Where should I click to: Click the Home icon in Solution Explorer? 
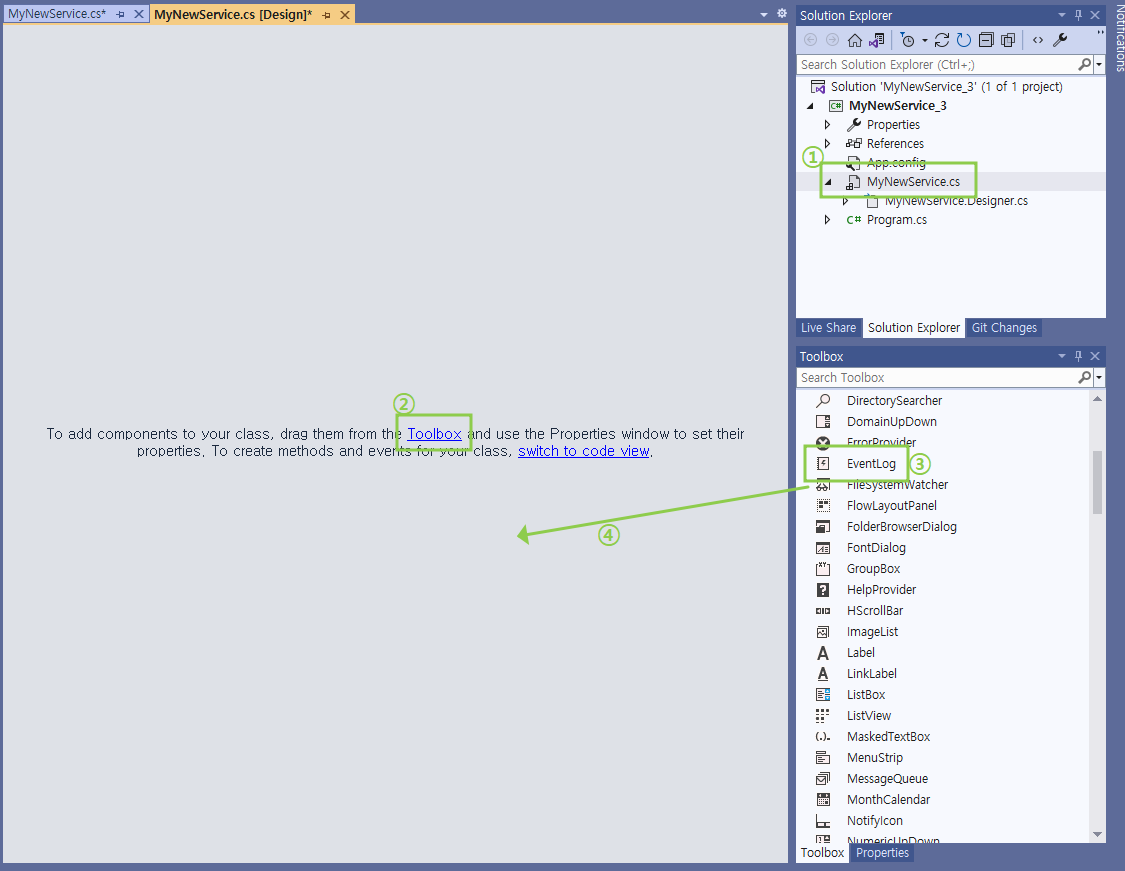click(855, 40)
